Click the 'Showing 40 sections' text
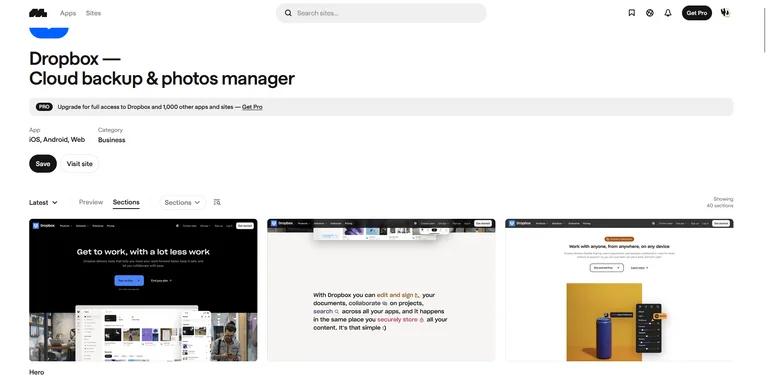 pyautogui.click(x=720, y=202)
